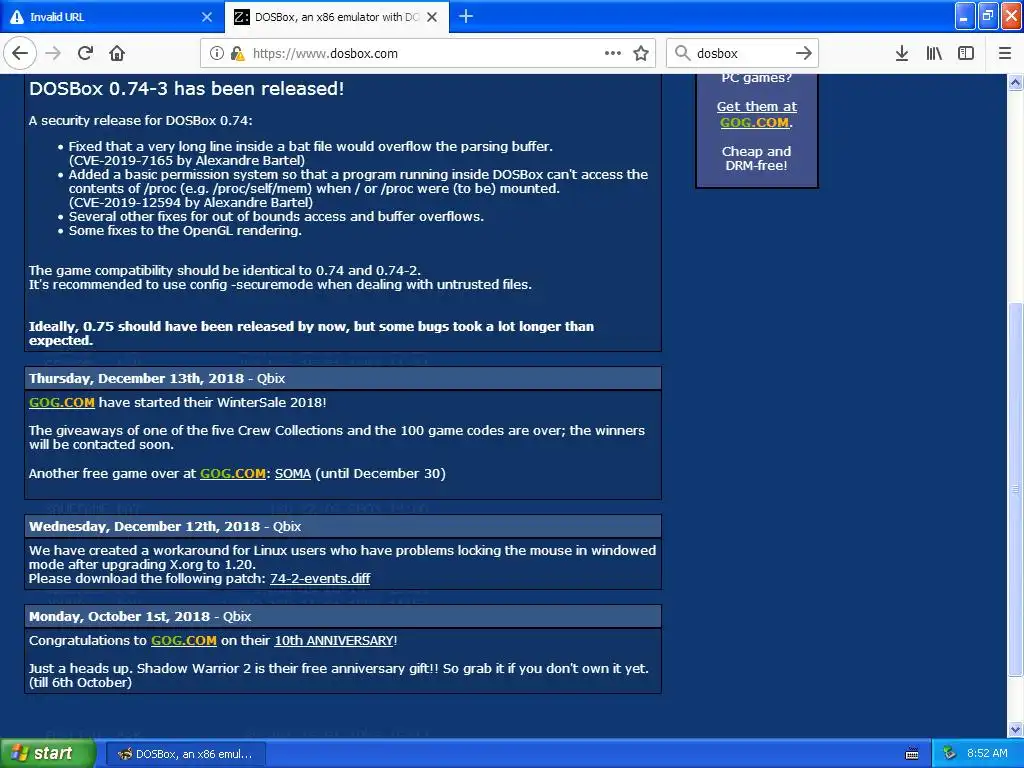The image size is (1024, 768).
Task: Open the library bookmarks and history
Action: tap(934, 54)
